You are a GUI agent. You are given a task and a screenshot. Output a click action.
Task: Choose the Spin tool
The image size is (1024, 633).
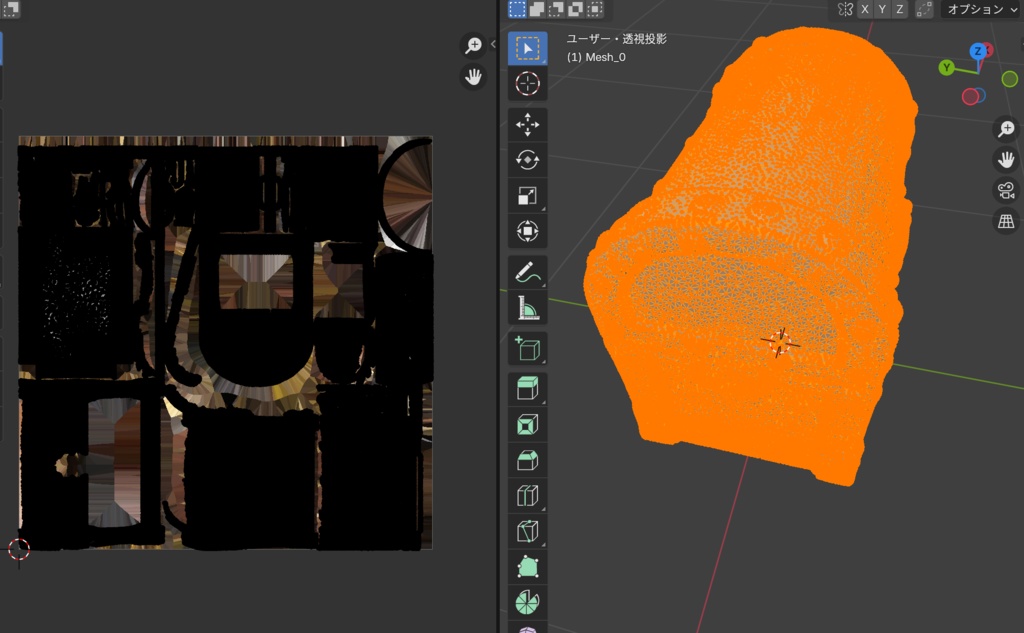(x=528, y=602)
